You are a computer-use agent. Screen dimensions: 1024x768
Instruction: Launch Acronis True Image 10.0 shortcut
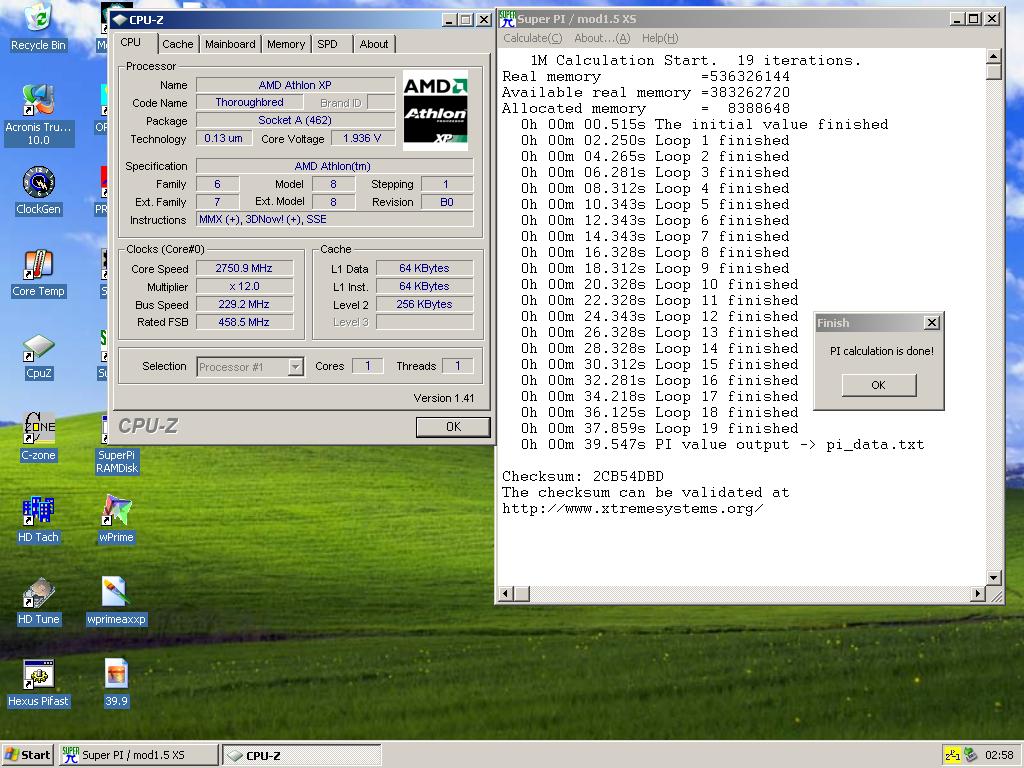(39, 115)
